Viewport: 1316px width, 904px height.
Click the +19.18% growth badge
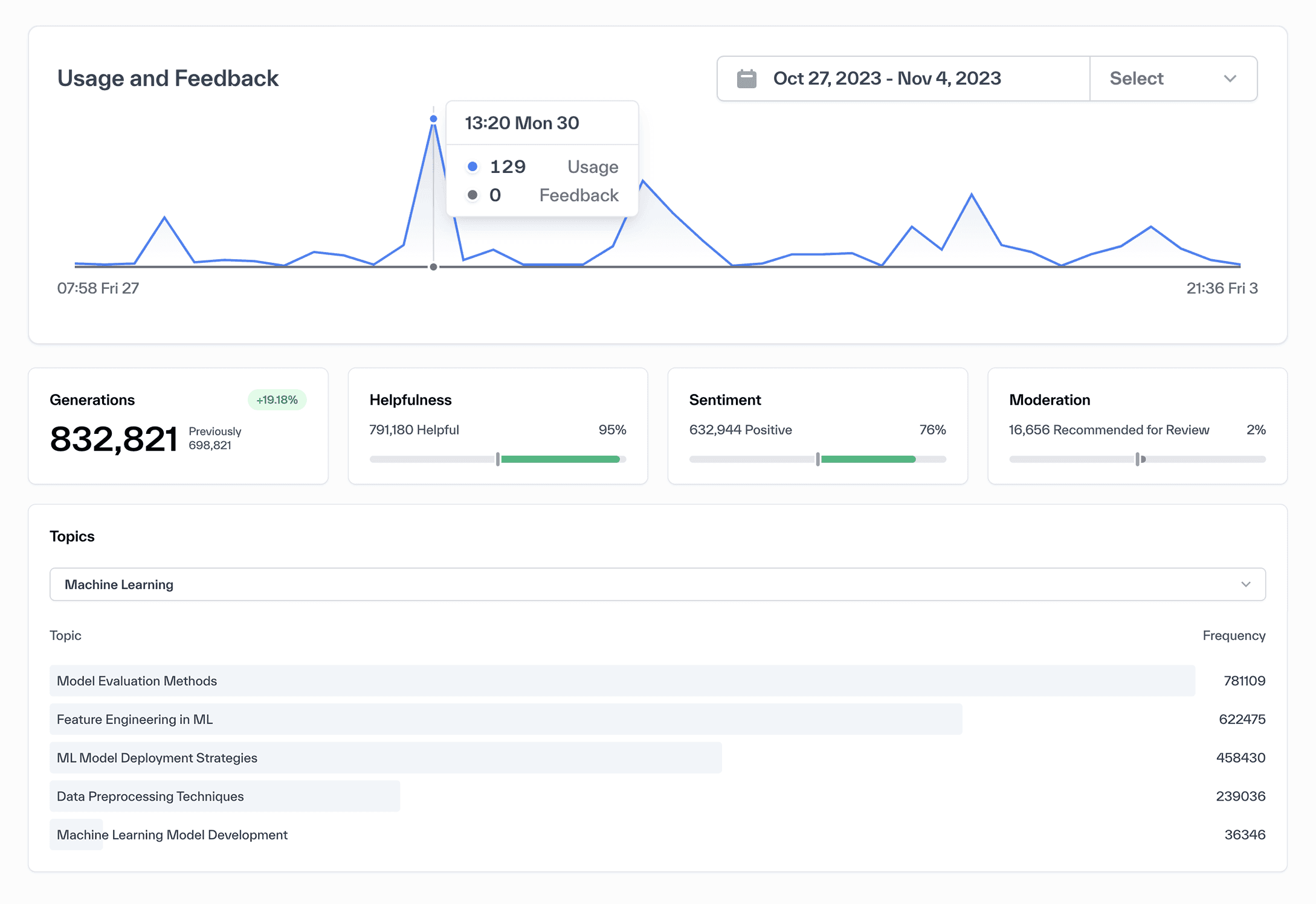(x=277, y=399)
